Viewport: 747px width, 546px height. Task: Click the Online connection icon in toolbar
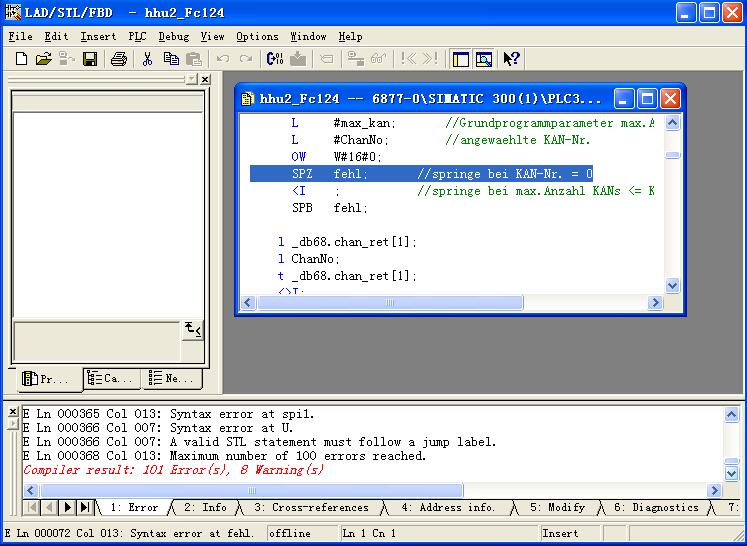coord(355,59)
